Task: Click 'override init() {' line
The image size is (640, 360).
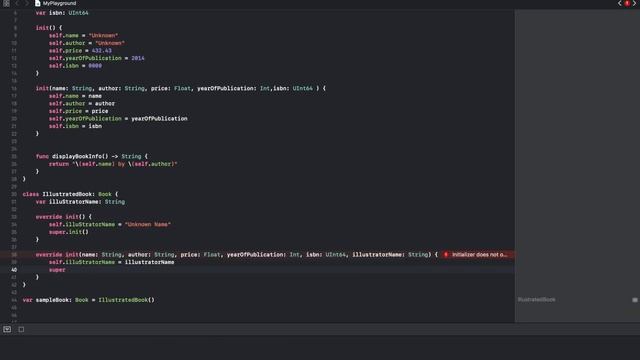Action: coord(64,217)
